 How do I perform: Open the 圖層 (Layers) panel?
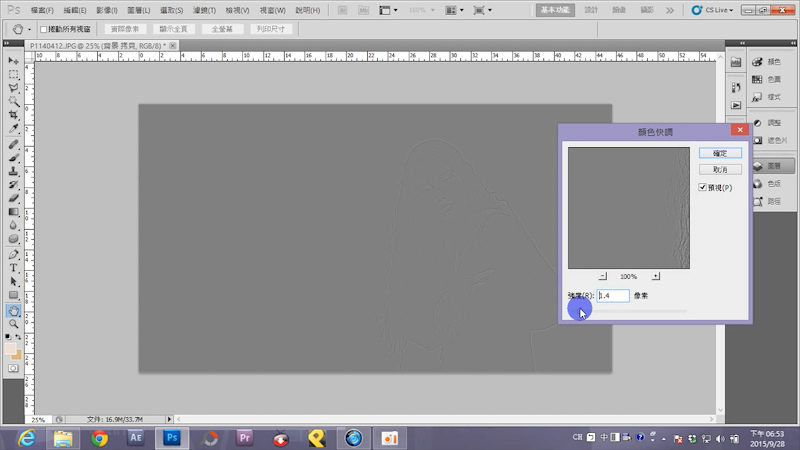pyautogui.click(x=774, y=166)
